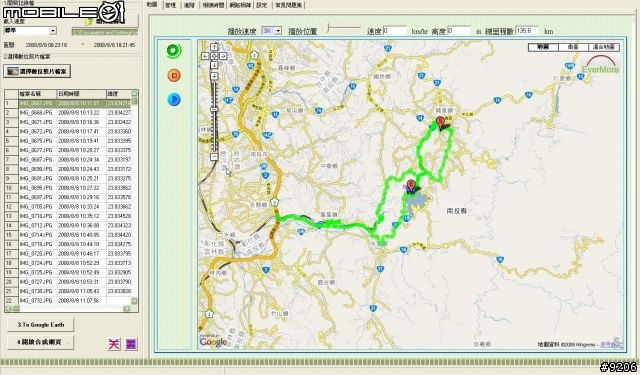The image size is (640, 375).
Task: Click the 選擇數位照片檔案 button
Action: (37, 71)
